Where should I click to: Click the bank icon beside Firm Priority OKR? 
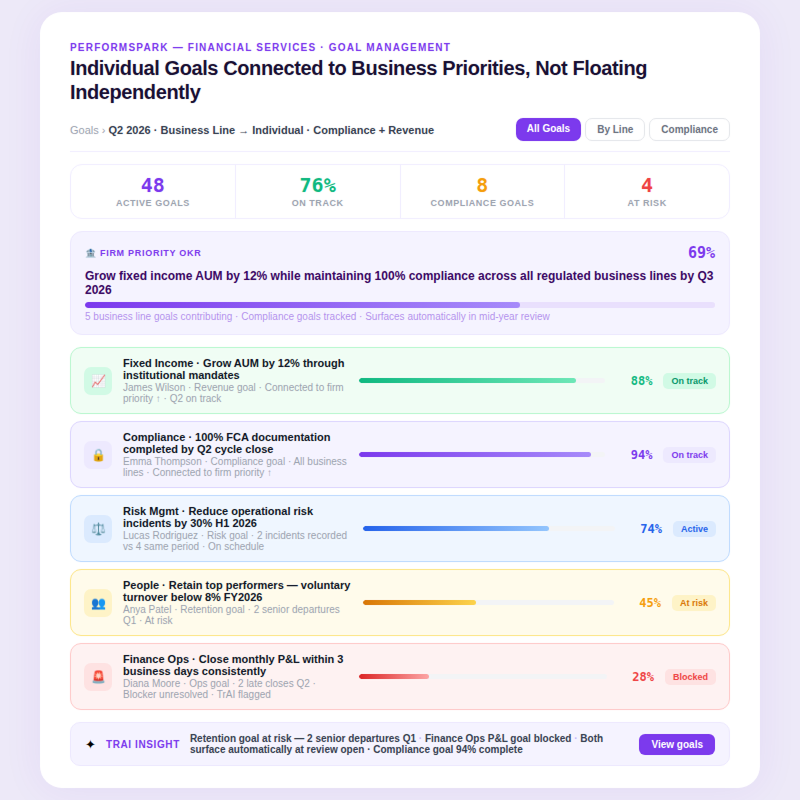90,253
